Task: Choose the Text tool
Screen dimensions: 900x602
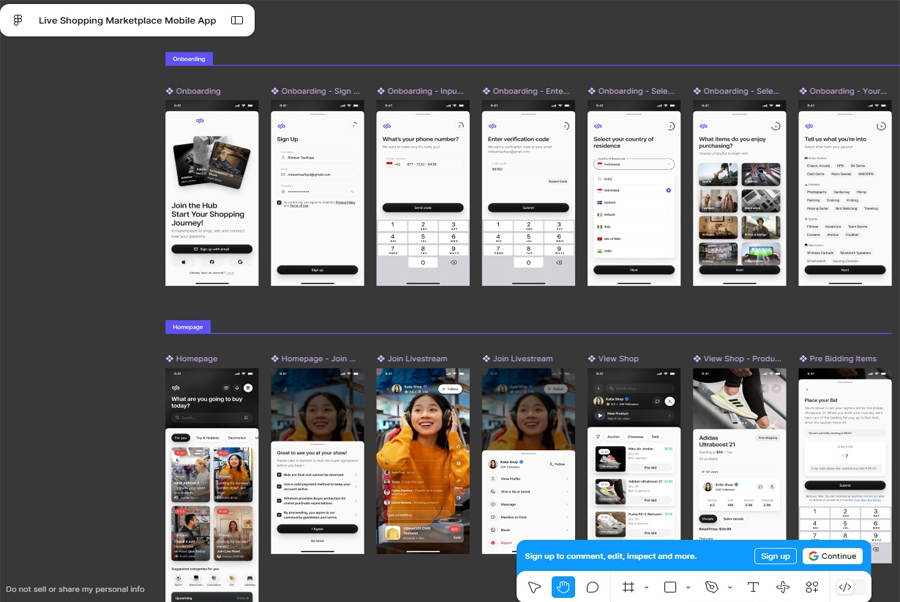Action: point(753,587)
